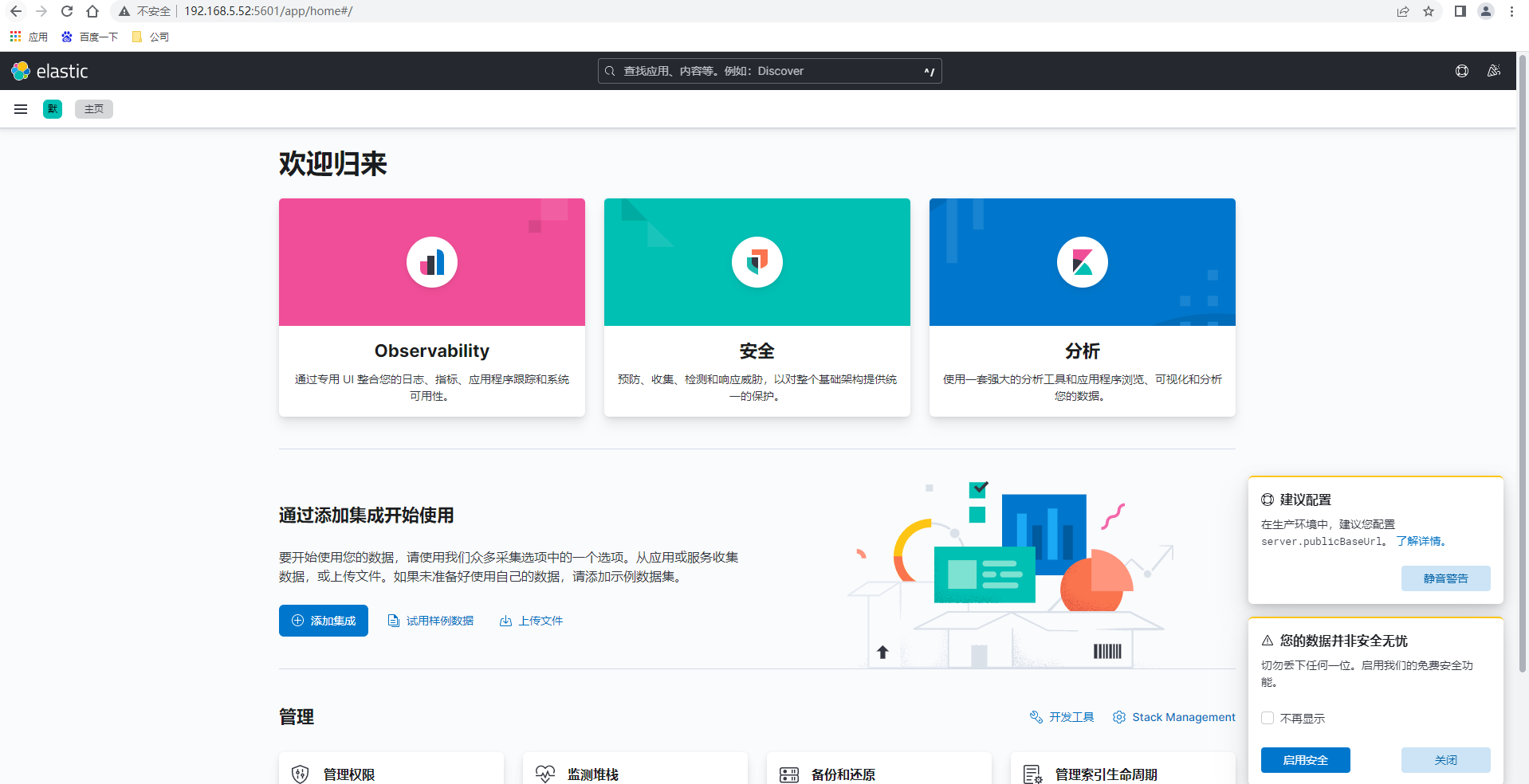Bookmark this page with the star icon
1529x784 pixels.
pyautogui.click(x=1429, y=11)
